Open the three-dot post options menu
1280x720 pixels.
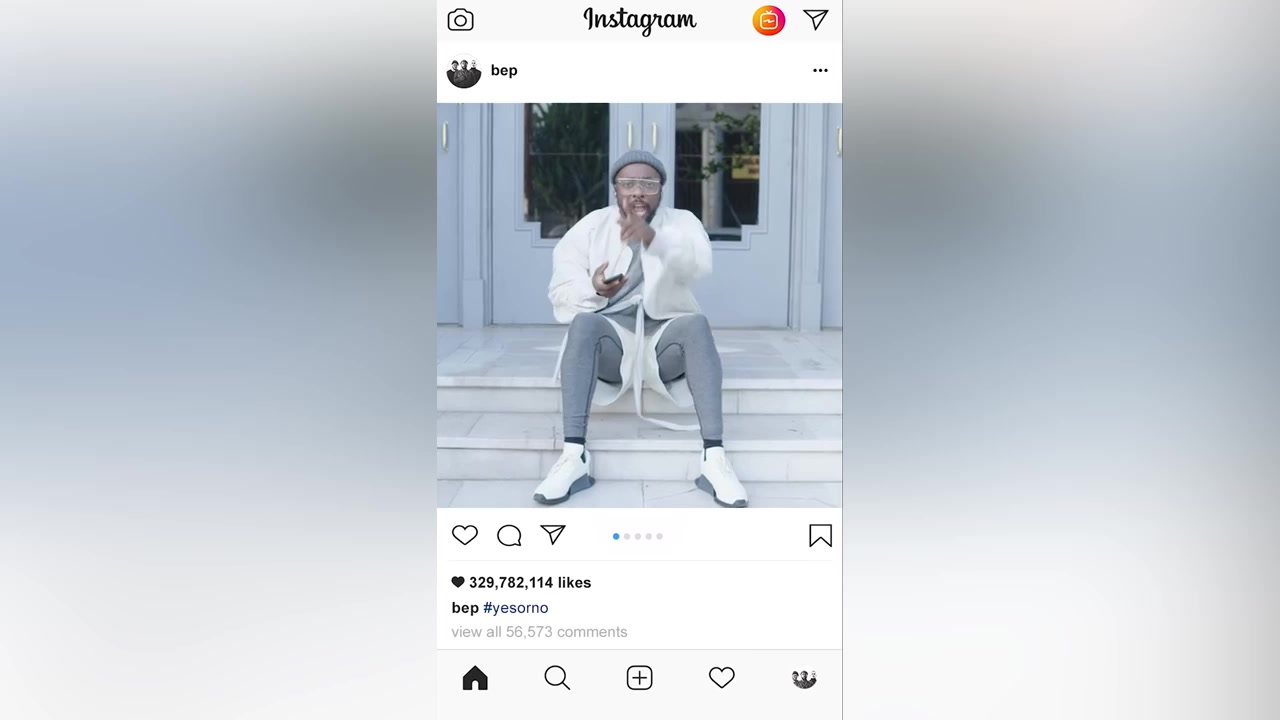820,70
